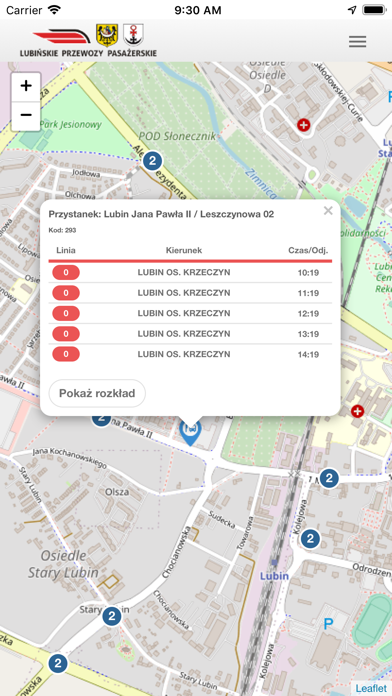
Task: Tap the Lubin anchor coat of arms
Action: 133,35
